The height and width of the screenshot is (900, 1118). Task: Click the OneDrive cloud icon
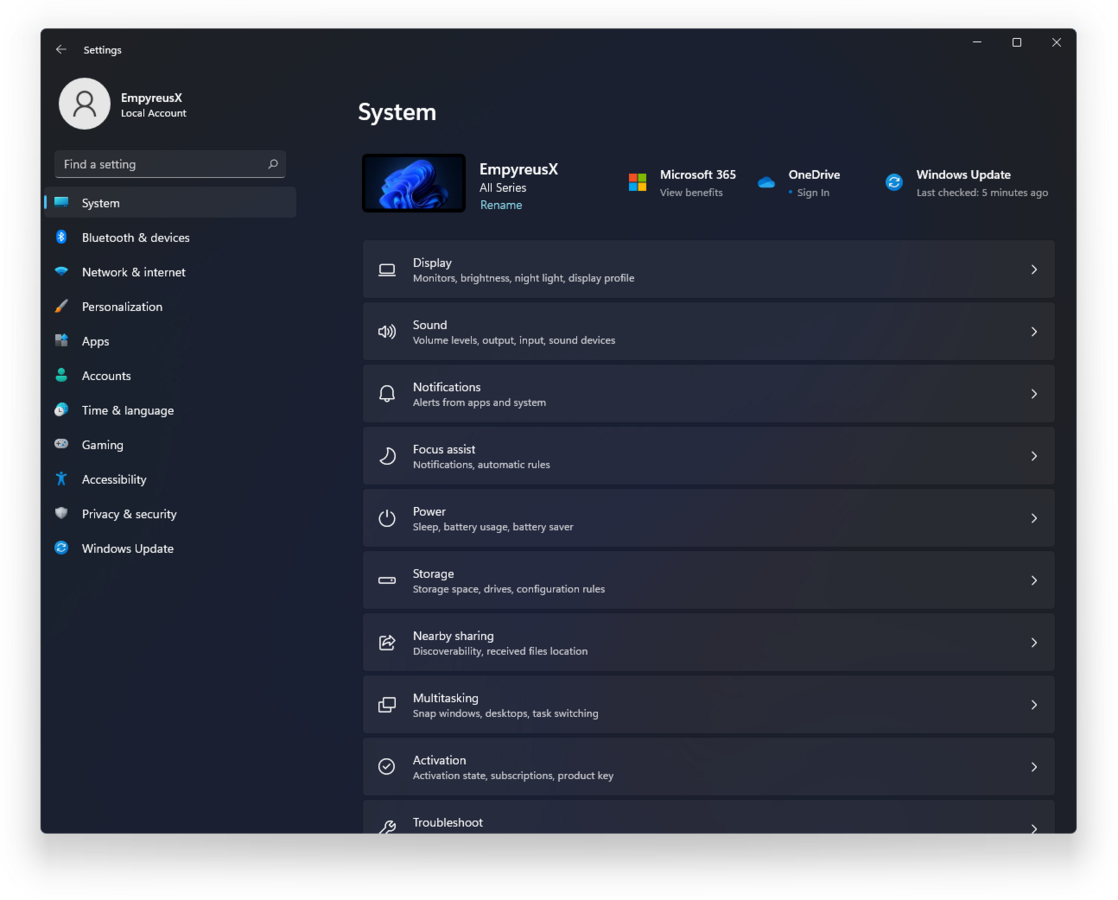(x=766, y=181)
